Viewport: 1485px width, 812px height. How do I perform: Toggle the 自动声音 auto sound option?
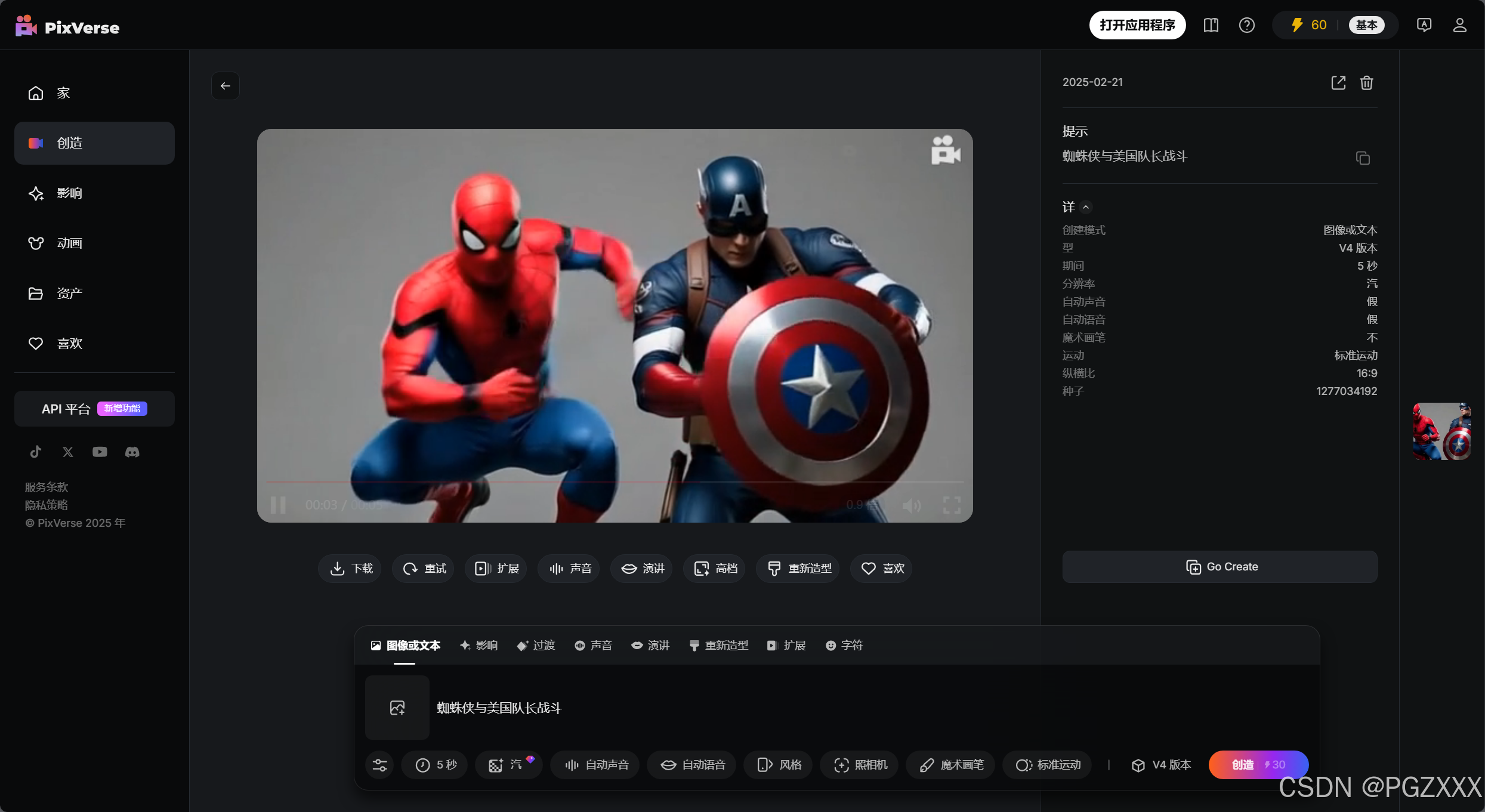[595, 765]
